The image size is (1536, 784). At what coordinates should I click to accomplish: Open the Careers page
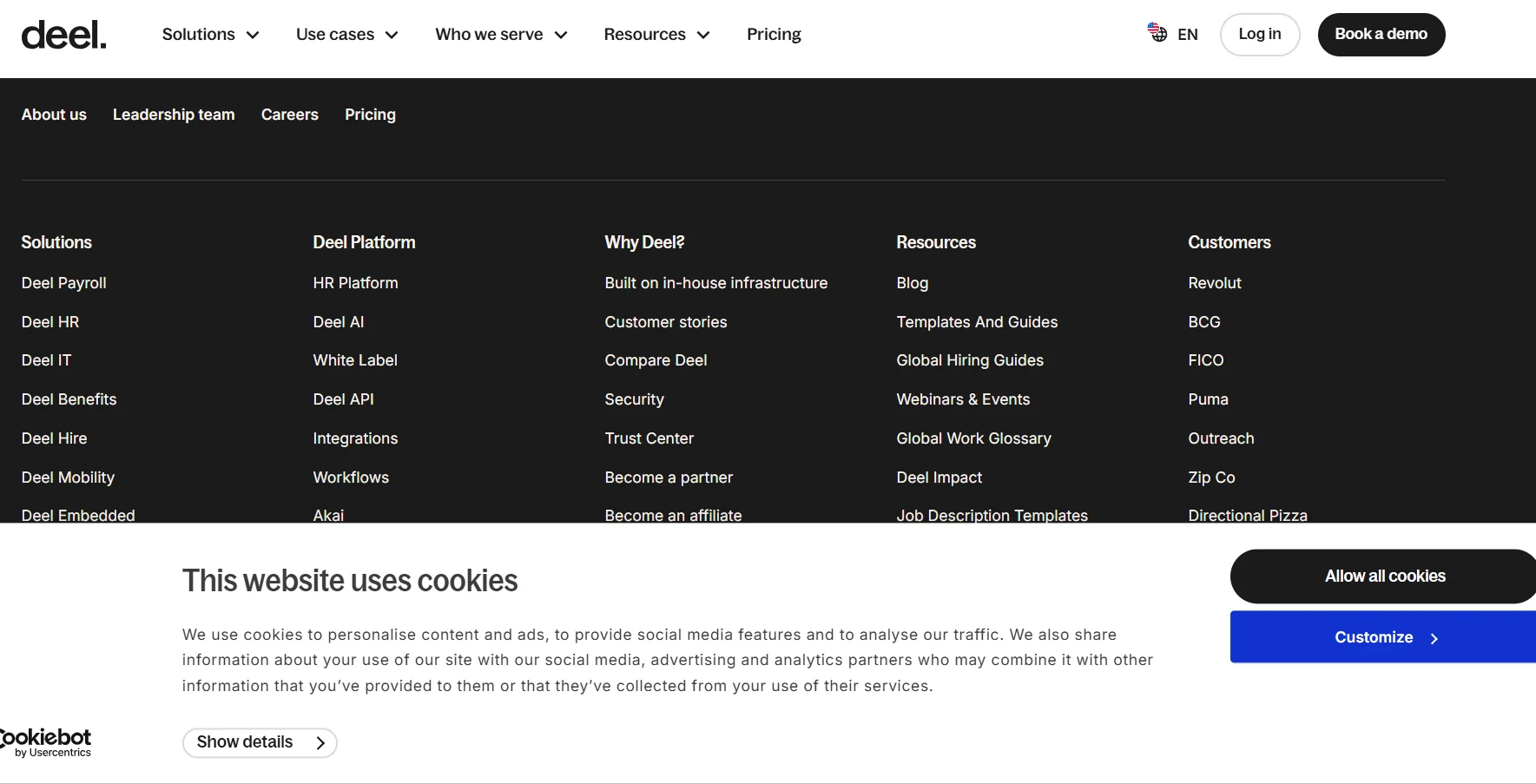coord(290,115)
